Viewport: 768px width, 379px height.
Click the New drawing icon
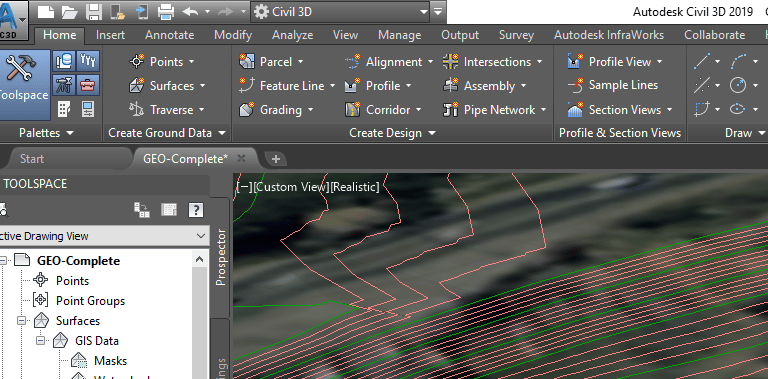click(46, 11)
